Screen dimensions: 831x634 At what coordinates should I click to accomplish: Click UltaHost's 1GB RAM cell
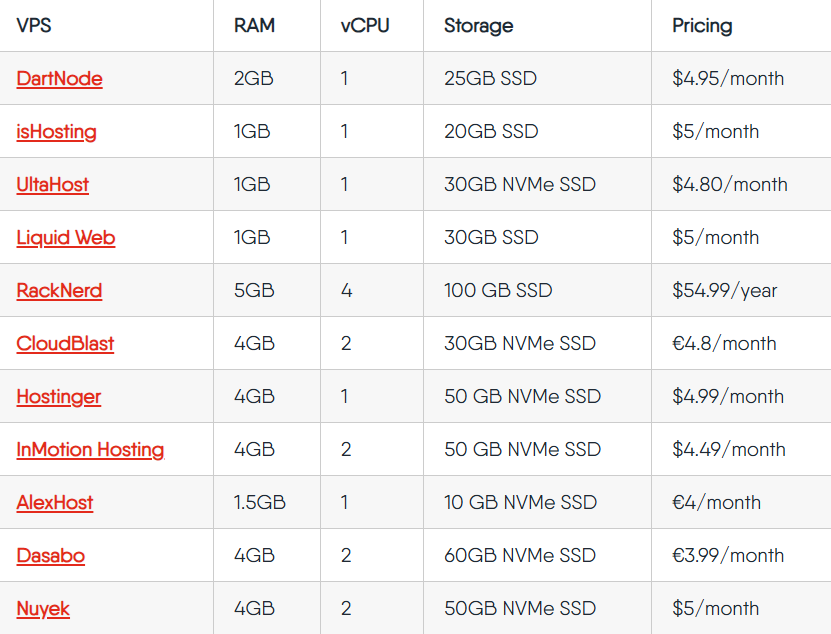click(252, 184)
